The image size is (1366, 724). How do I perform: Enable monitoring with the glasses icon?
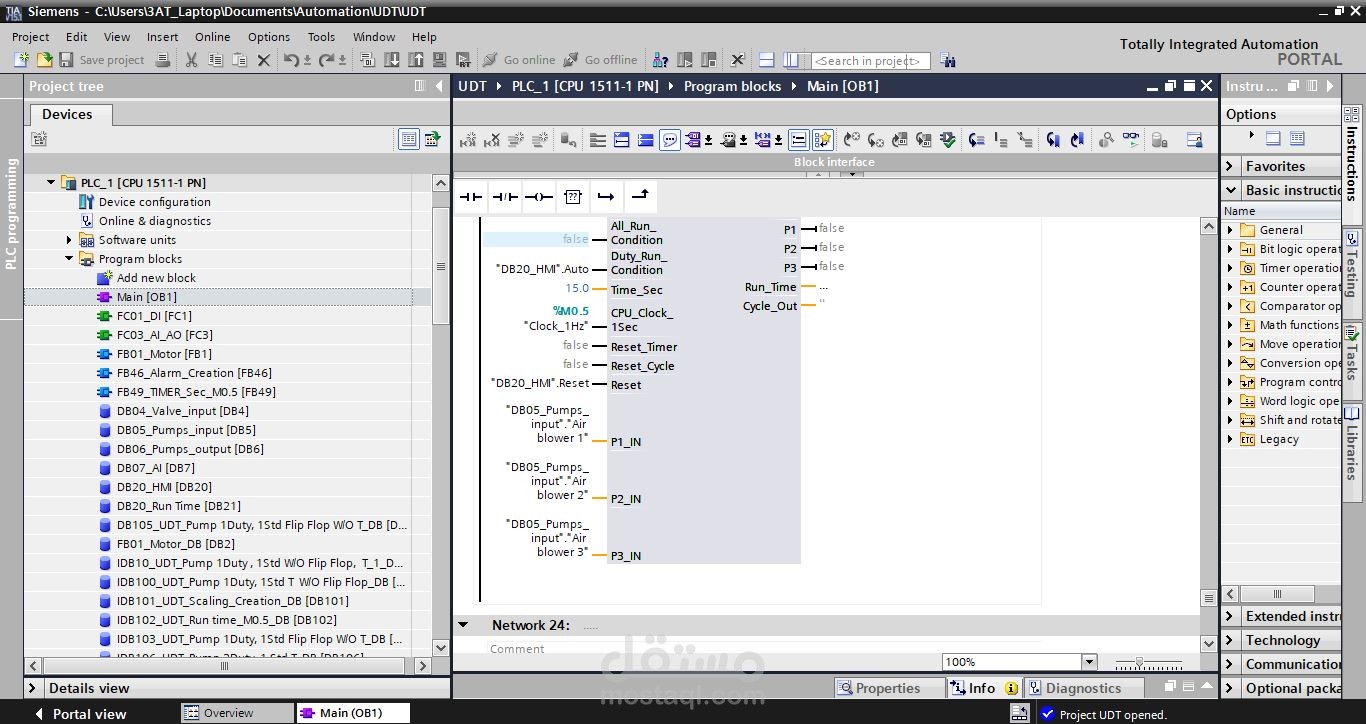pos(1129,140)
